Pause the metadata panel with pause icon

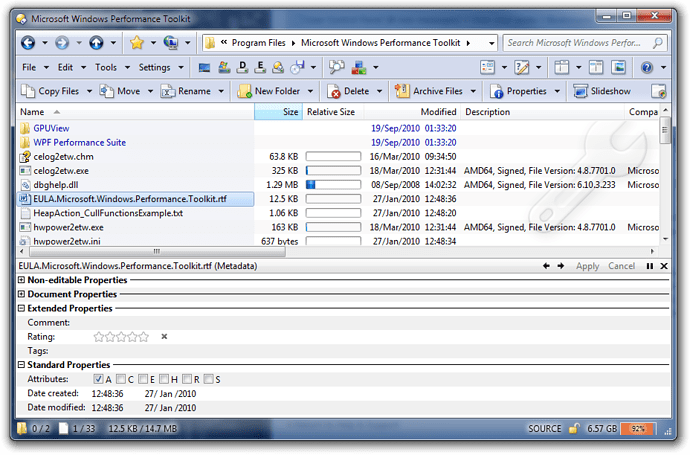click(x=650, y=266)
